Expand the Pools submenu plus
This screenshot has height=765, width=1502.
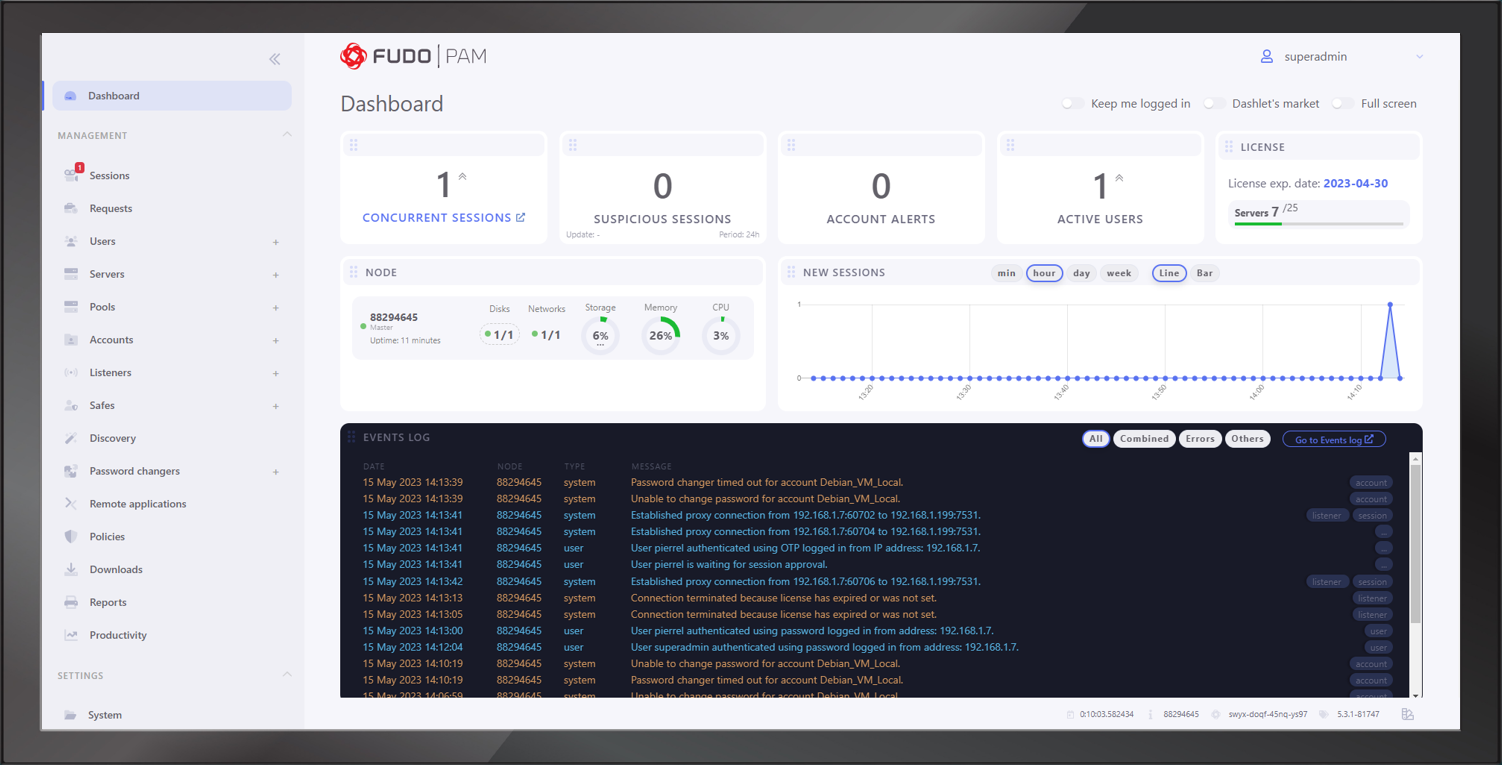[276, 308]
